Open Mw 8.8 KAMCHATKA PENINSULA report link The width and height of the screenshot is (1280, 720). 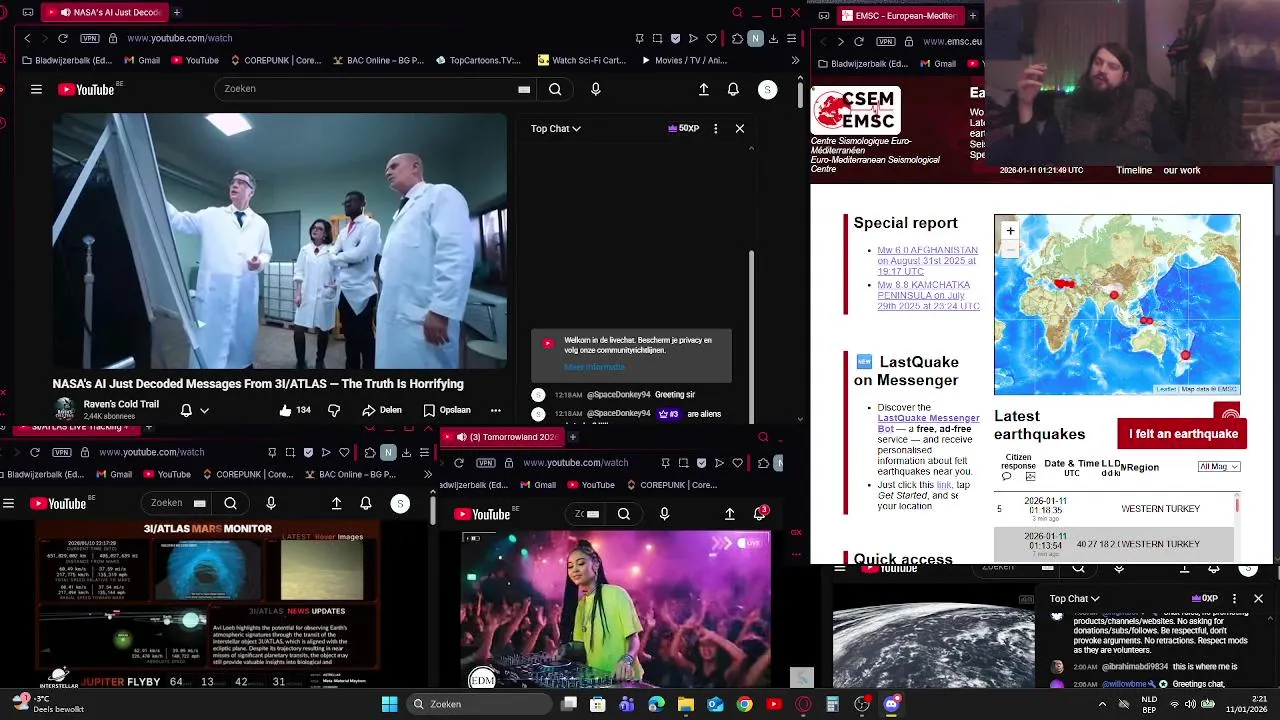coord(928,295)
